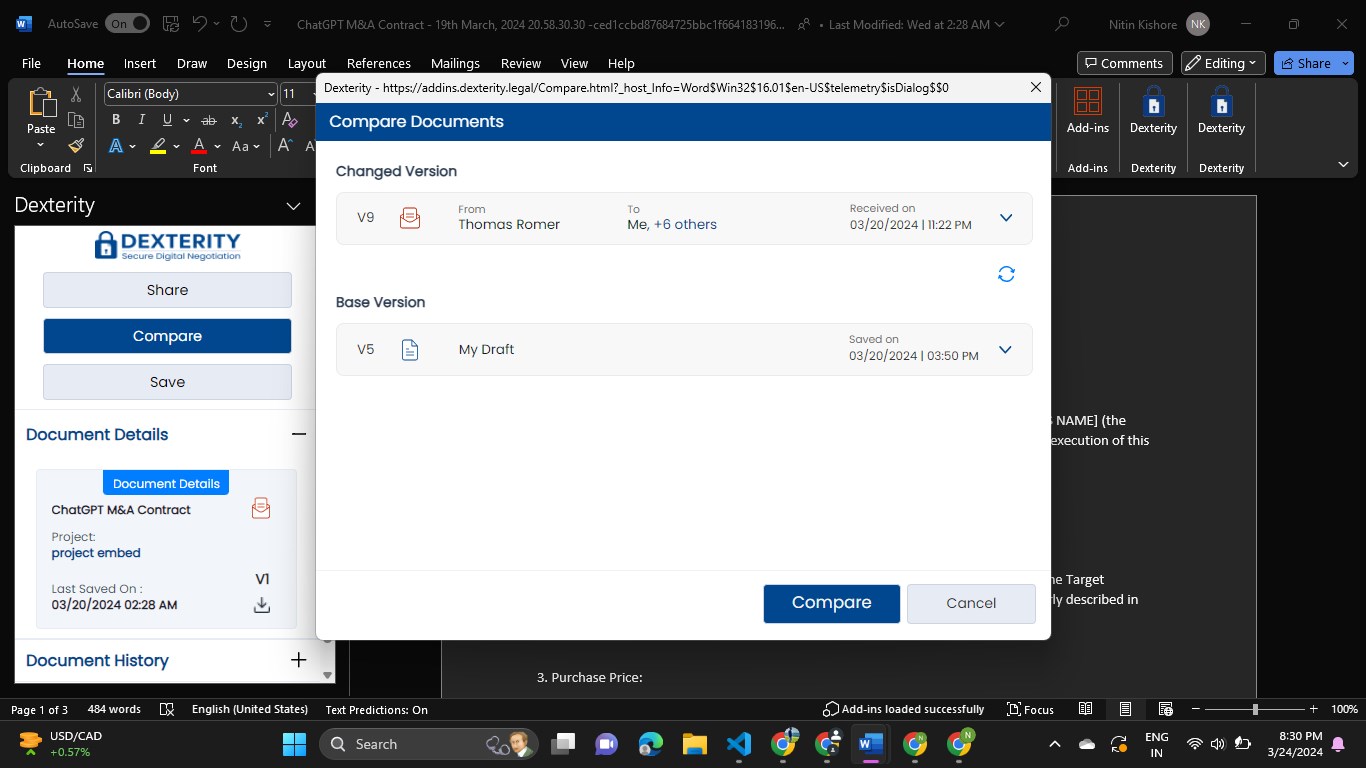The width and height of the screenshot is (1366, 768).
Task: Switch to the Design tab
Action: coord(246,63)
